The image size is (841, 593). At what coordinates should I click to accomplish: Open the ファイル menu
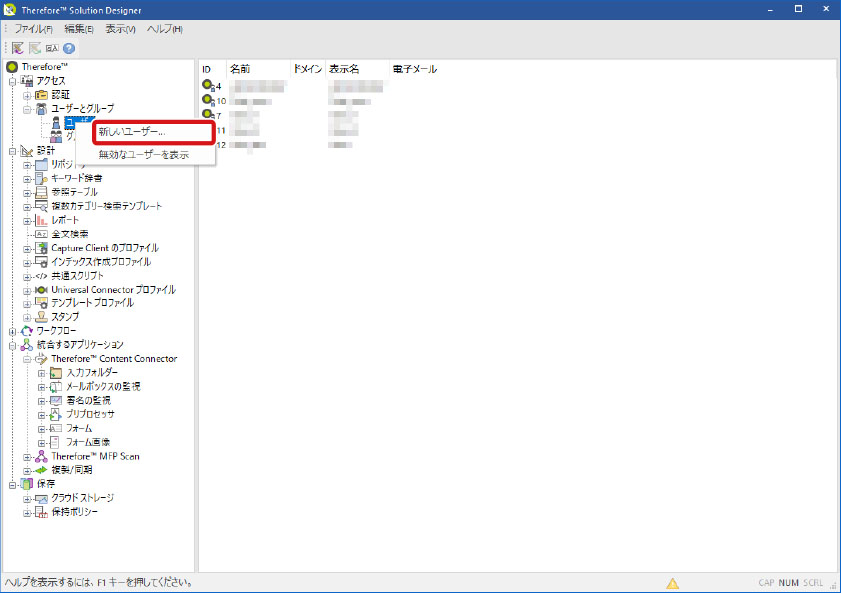coord(34,29)
